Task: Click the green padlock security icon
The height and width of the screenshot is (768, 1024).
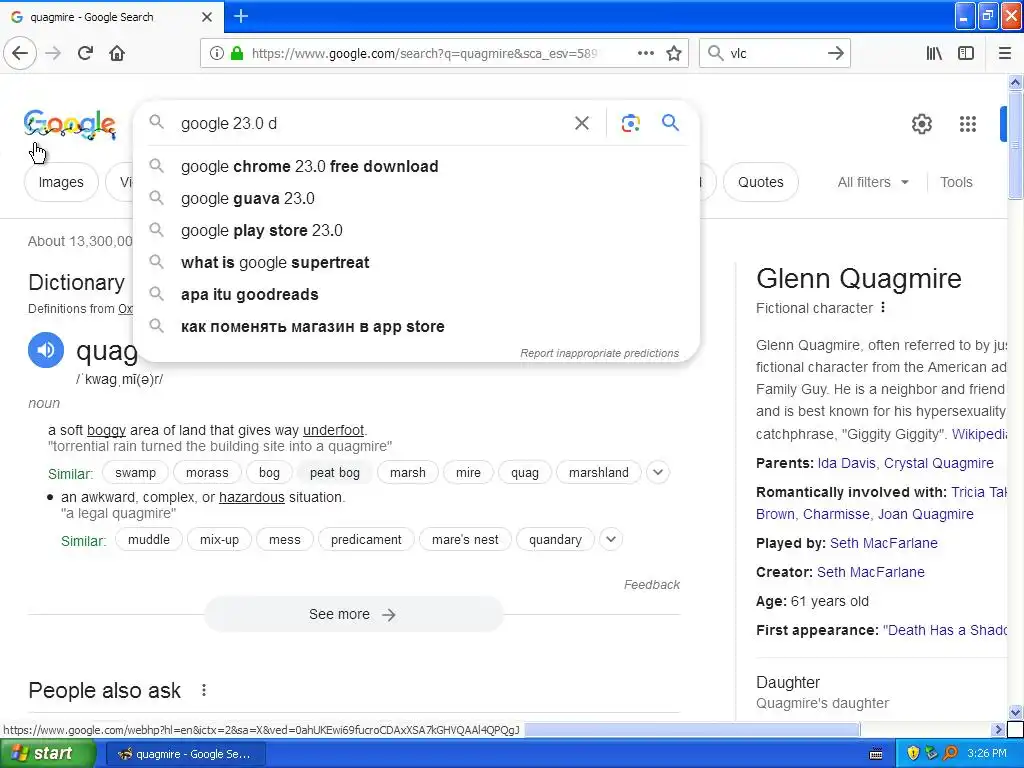Action: (x=237, y=54)
